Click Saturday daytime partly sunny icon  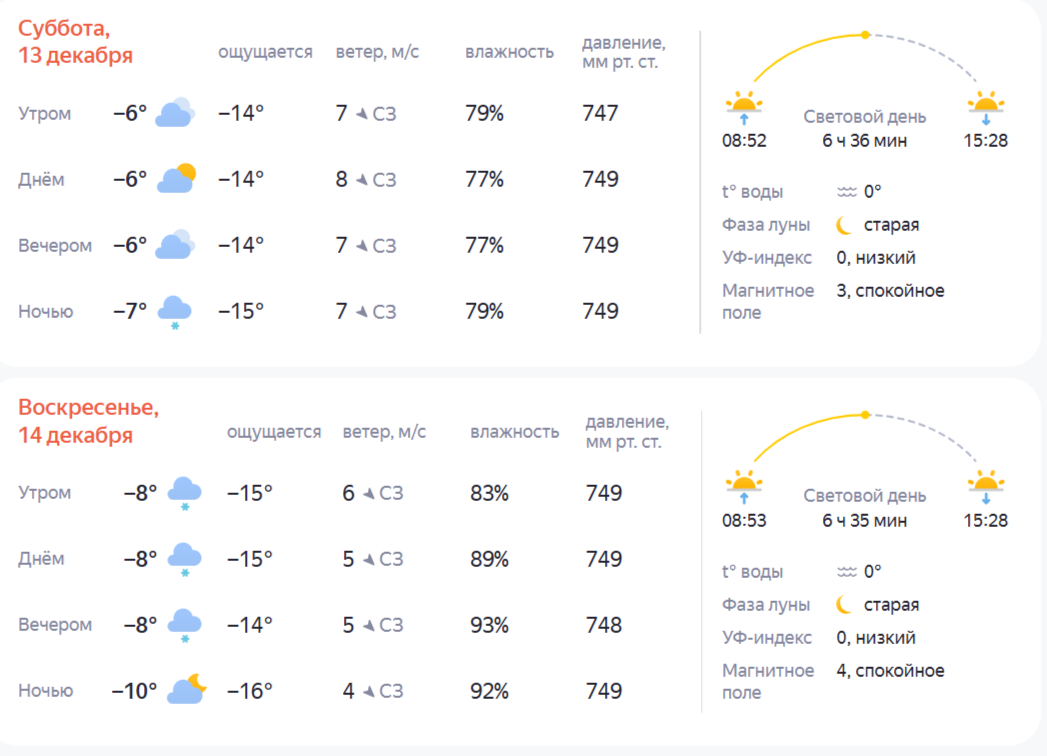tap(175, 179)
